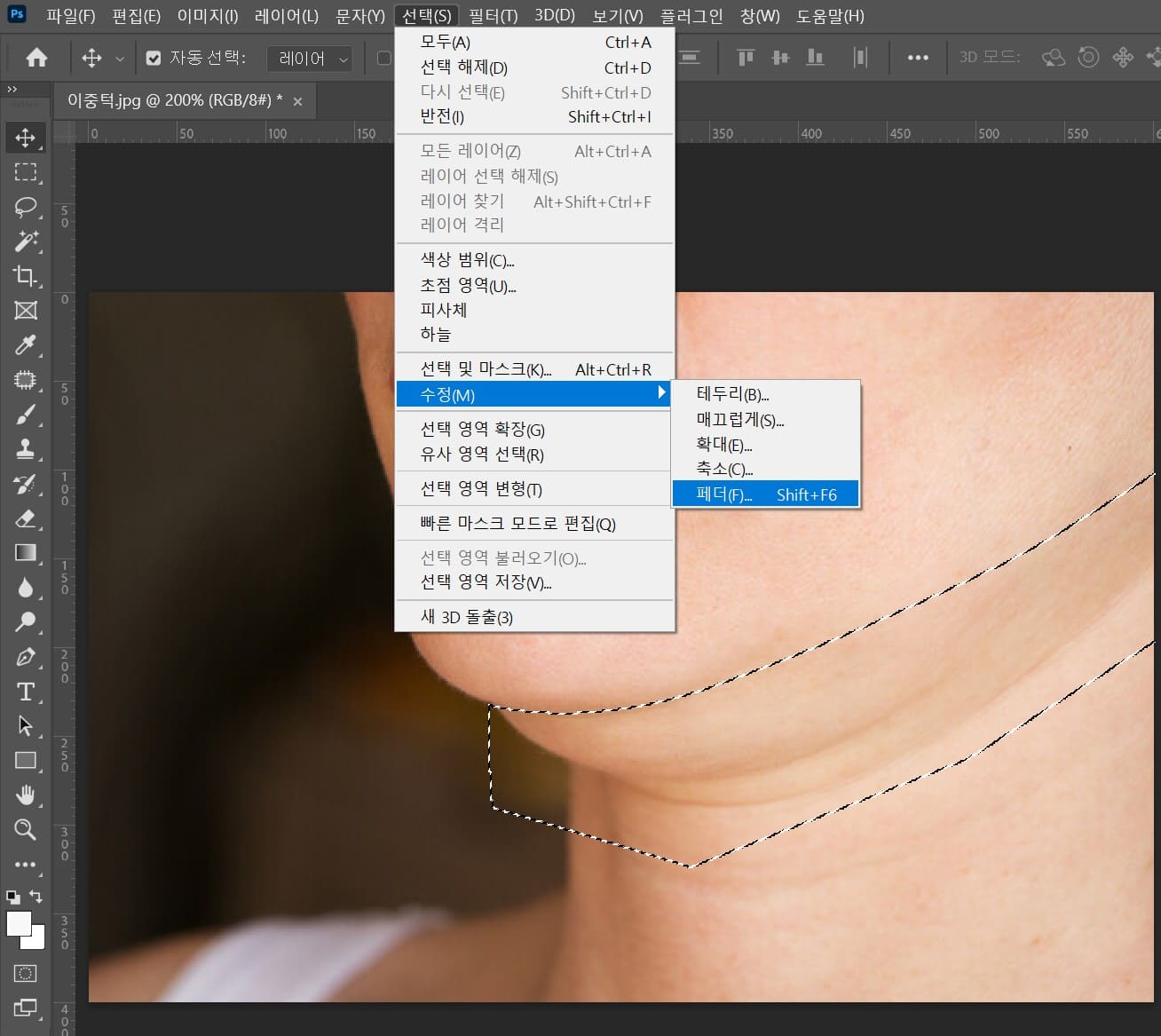Close the 이중턱.jpg document tab
This screenshot has height=1036, width=1161.
(x=297, y=101)
